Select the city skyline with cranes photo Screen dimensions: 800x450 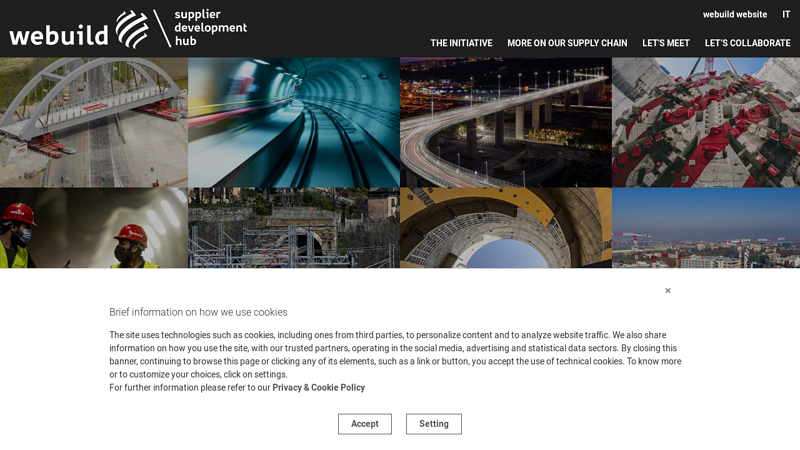706,228
